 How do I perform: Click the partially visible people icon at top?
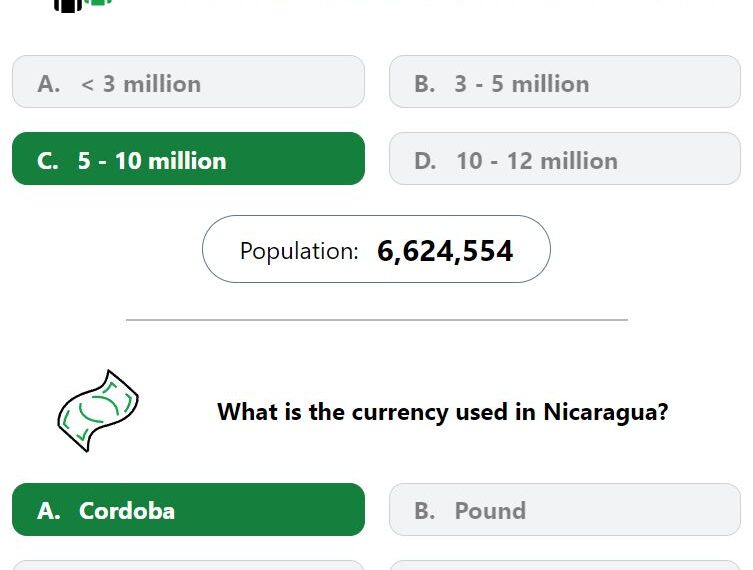pos(82,4)
